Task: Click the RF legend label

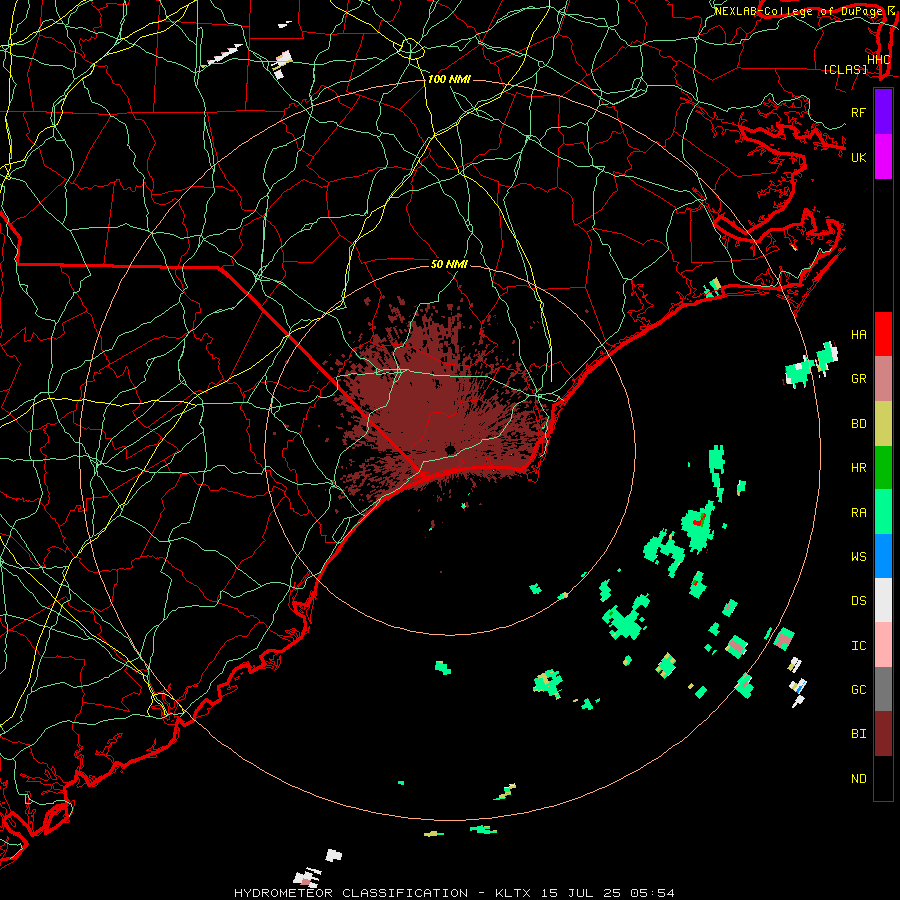Action: [858, 112]
